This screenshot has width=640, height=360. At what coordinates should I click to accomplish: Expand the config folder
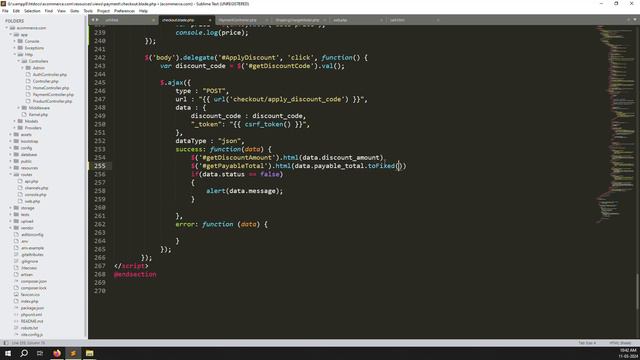[x=11, y=148]
